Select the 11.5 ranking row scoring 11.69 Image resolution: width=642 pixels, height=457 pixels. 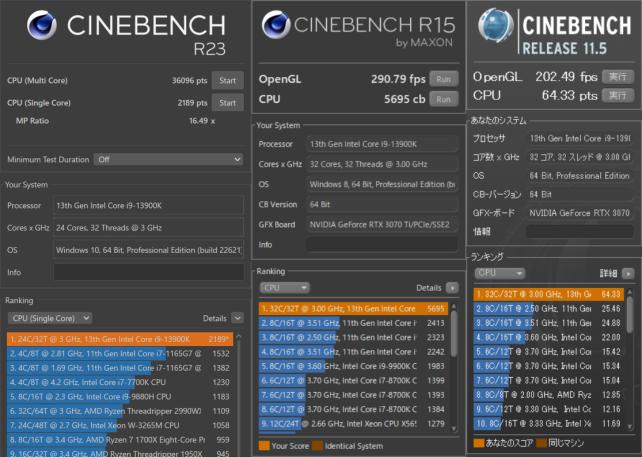point(549,423)
